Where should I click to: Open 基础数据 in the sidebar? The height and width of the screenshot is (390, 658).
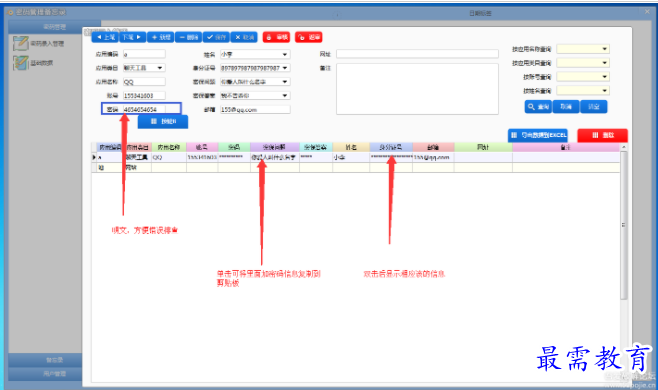pos(34,63)
